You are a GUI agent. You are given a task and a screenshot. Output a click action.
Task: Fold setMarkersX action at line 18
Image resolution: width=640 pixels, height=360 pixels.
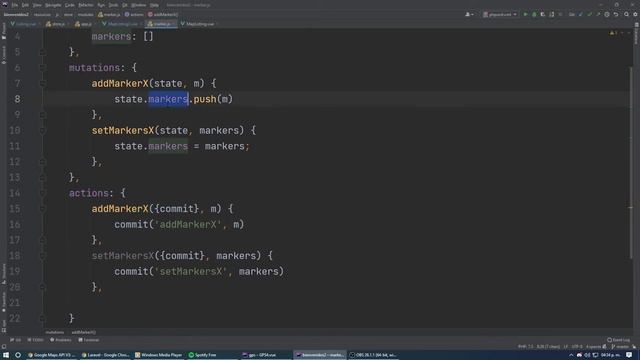pos(42,256)
